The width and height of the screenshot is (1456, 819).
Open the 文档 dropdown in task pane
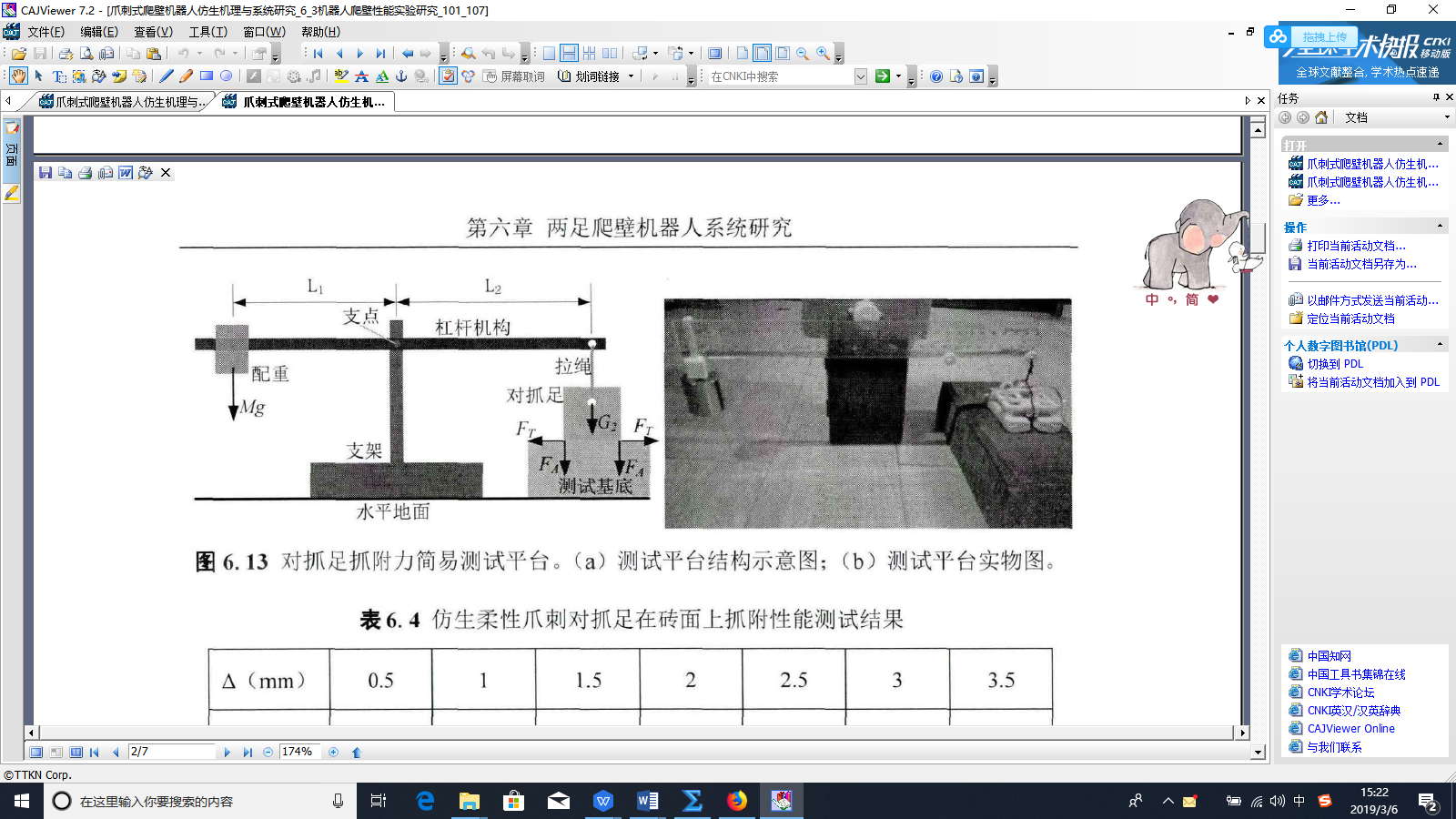click(x=1447, y=117)
